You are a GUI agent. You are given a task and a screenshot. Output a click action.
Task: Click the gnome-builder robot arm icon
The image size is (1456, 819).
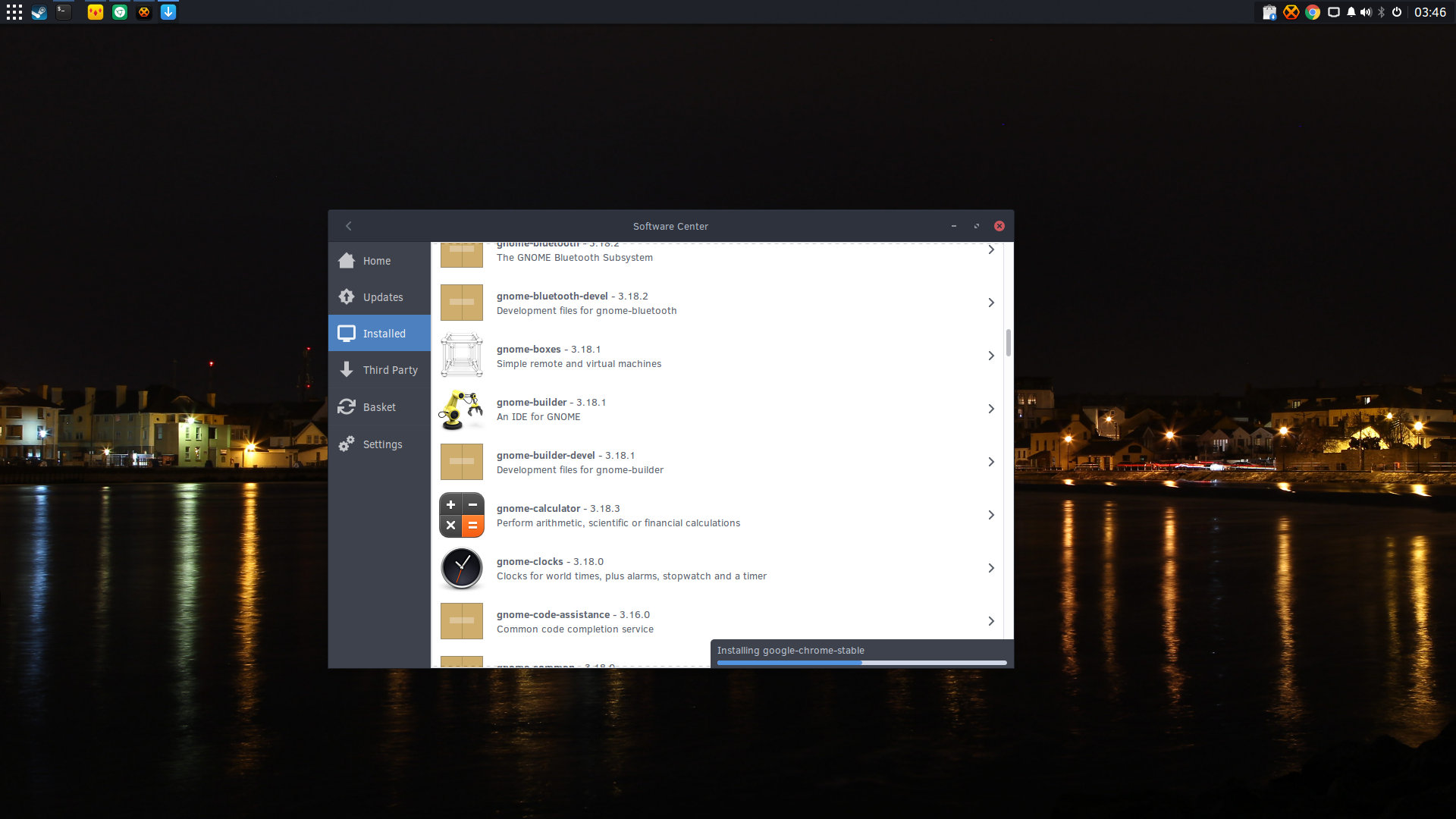(x=462, y=409)
